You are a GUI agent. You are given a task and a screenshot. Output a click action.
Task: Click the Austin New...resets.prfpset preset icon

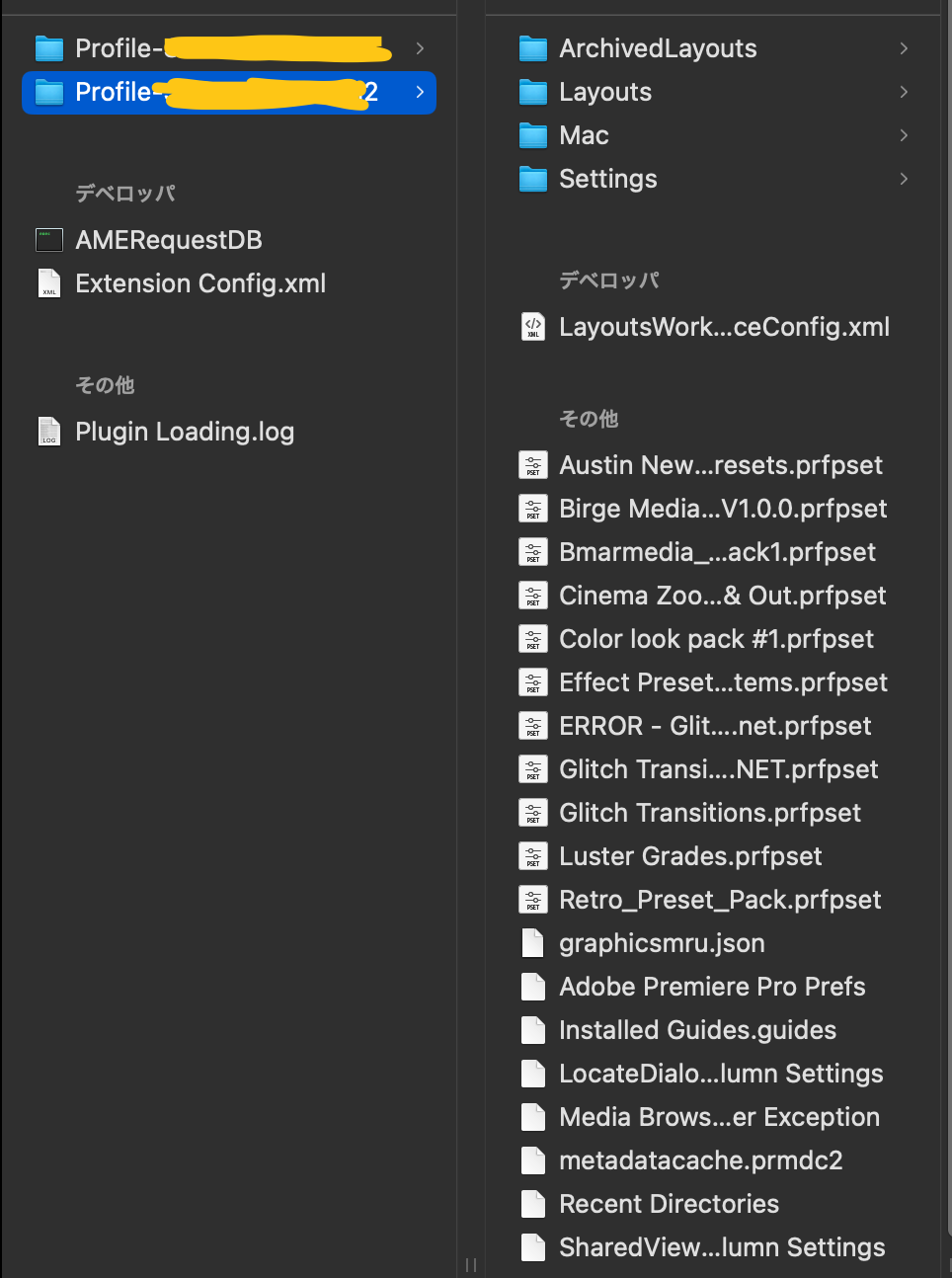click(533, 465)
